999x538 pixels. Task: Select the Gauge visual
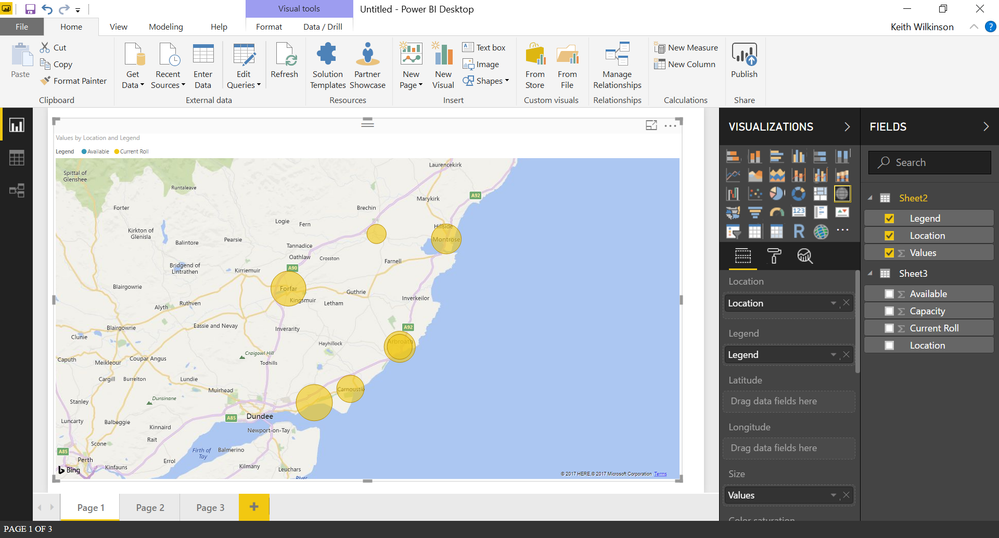(777, 212)
